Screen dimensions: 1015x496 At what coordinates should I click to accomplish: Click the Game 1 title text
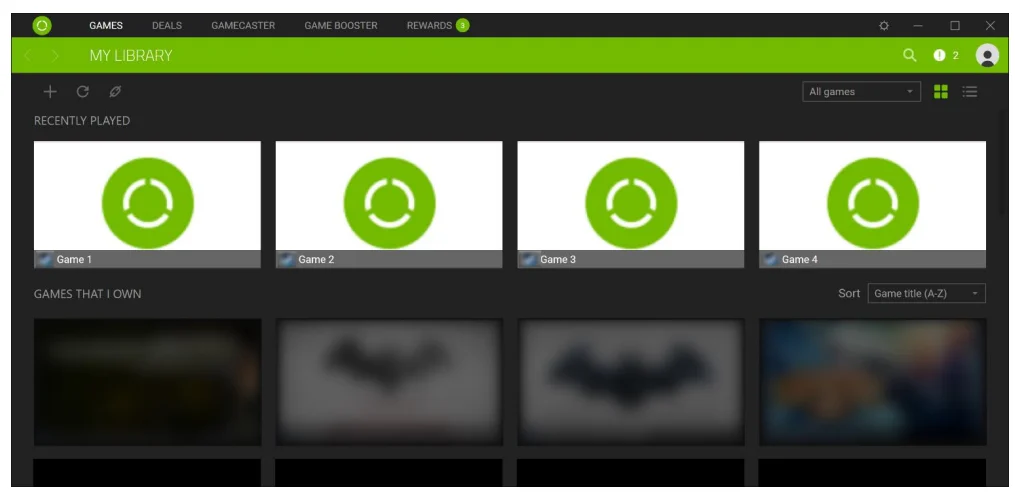coord(74,260)
